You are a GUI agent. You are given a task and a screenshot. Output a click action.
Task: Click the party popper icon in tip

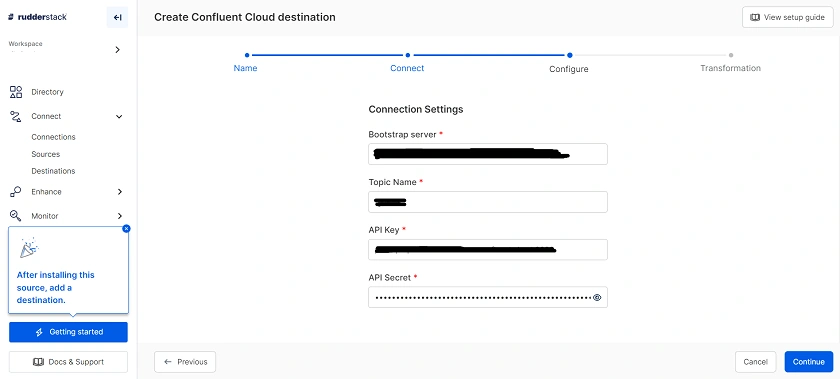[28, 248]
